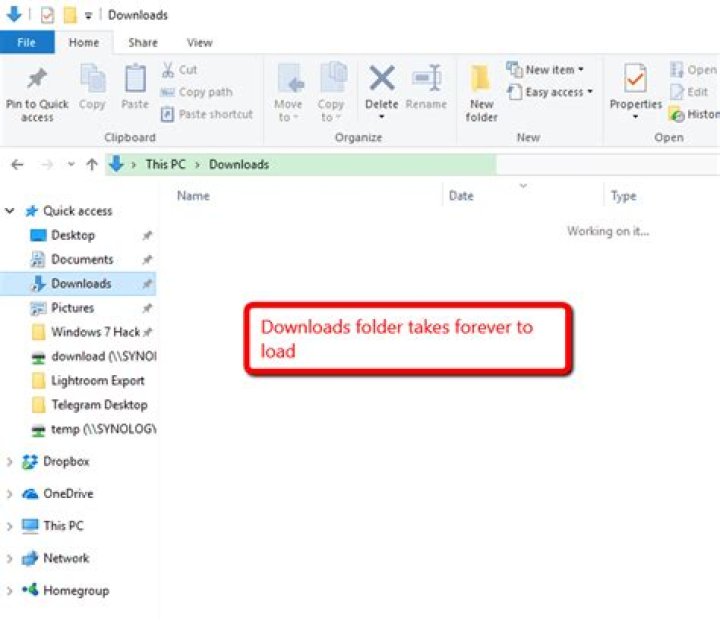Click Pin to Quick access icon
This screenshot has height=621, width=720.
(x=37, y=78)
